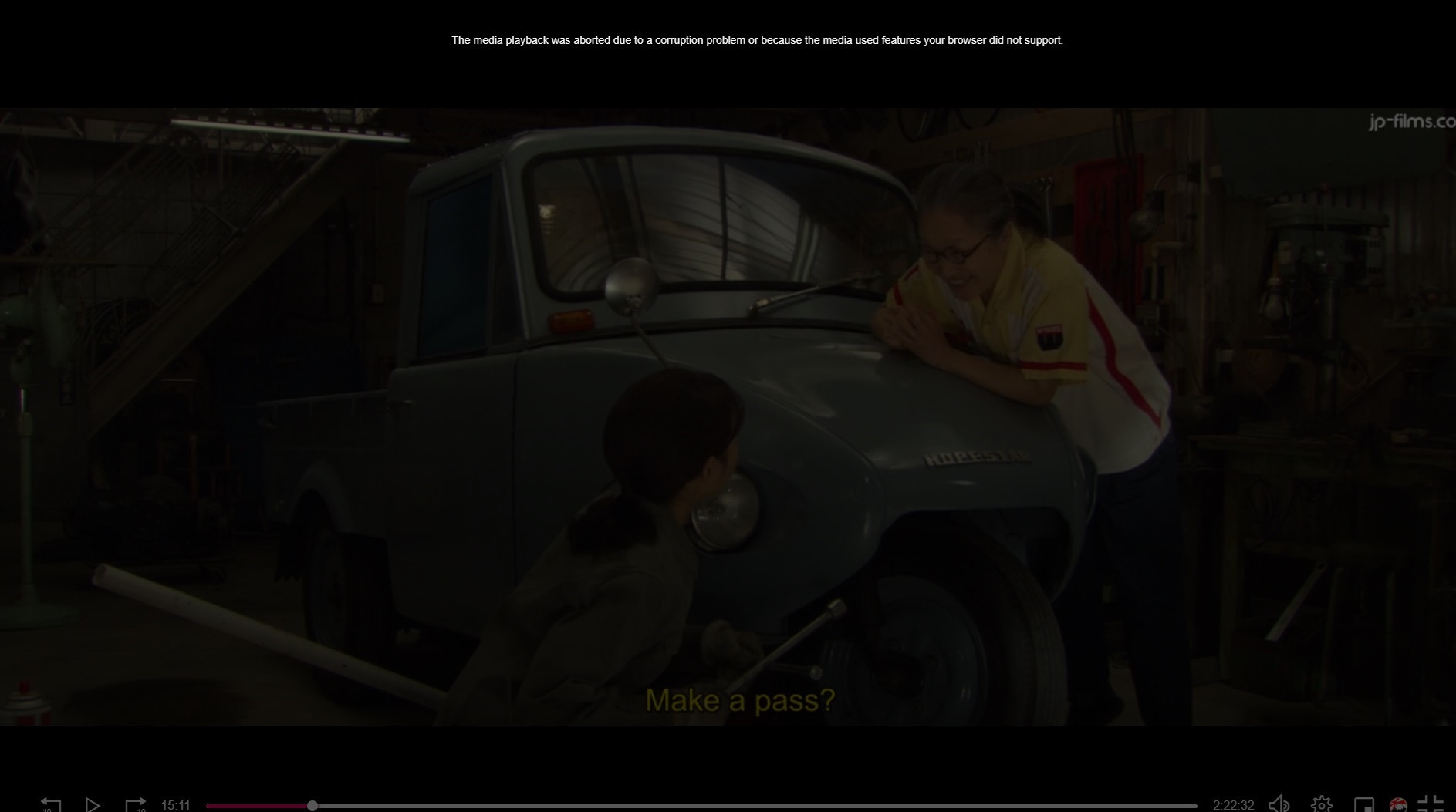The width and height of the screenshot is (1456, 812).
Task: Click the media playback error message
Action: coord(757,40)
